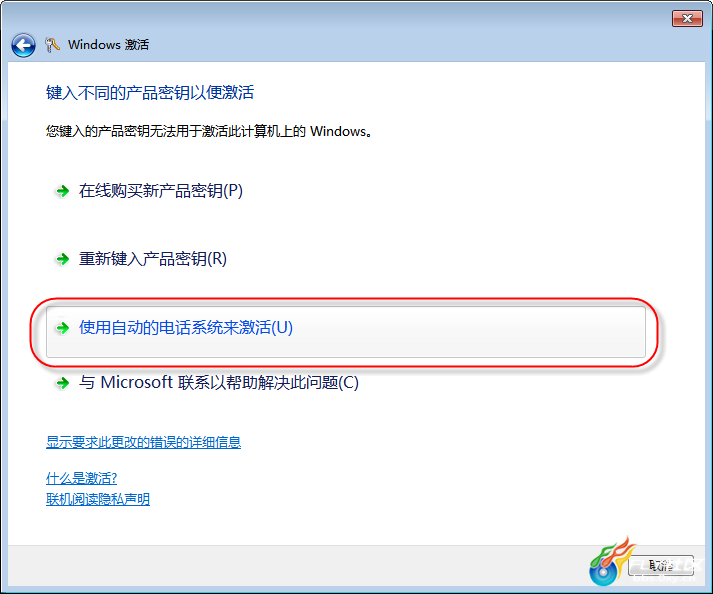Close the Windows 激活 dialog
The height and width of the screenshot is (594, 713).
pos(687,18)
